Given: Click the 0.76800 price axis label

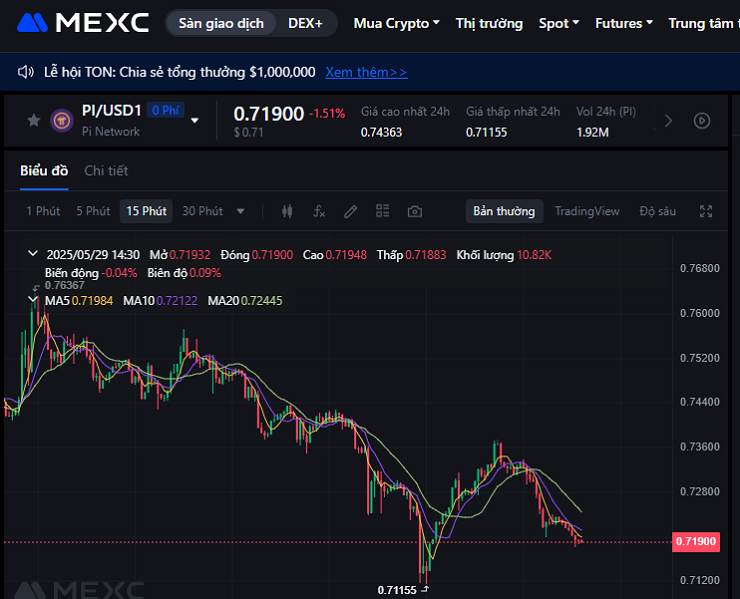Looking at the screenshot, I should pyautogui.click(x=699, y=268).
